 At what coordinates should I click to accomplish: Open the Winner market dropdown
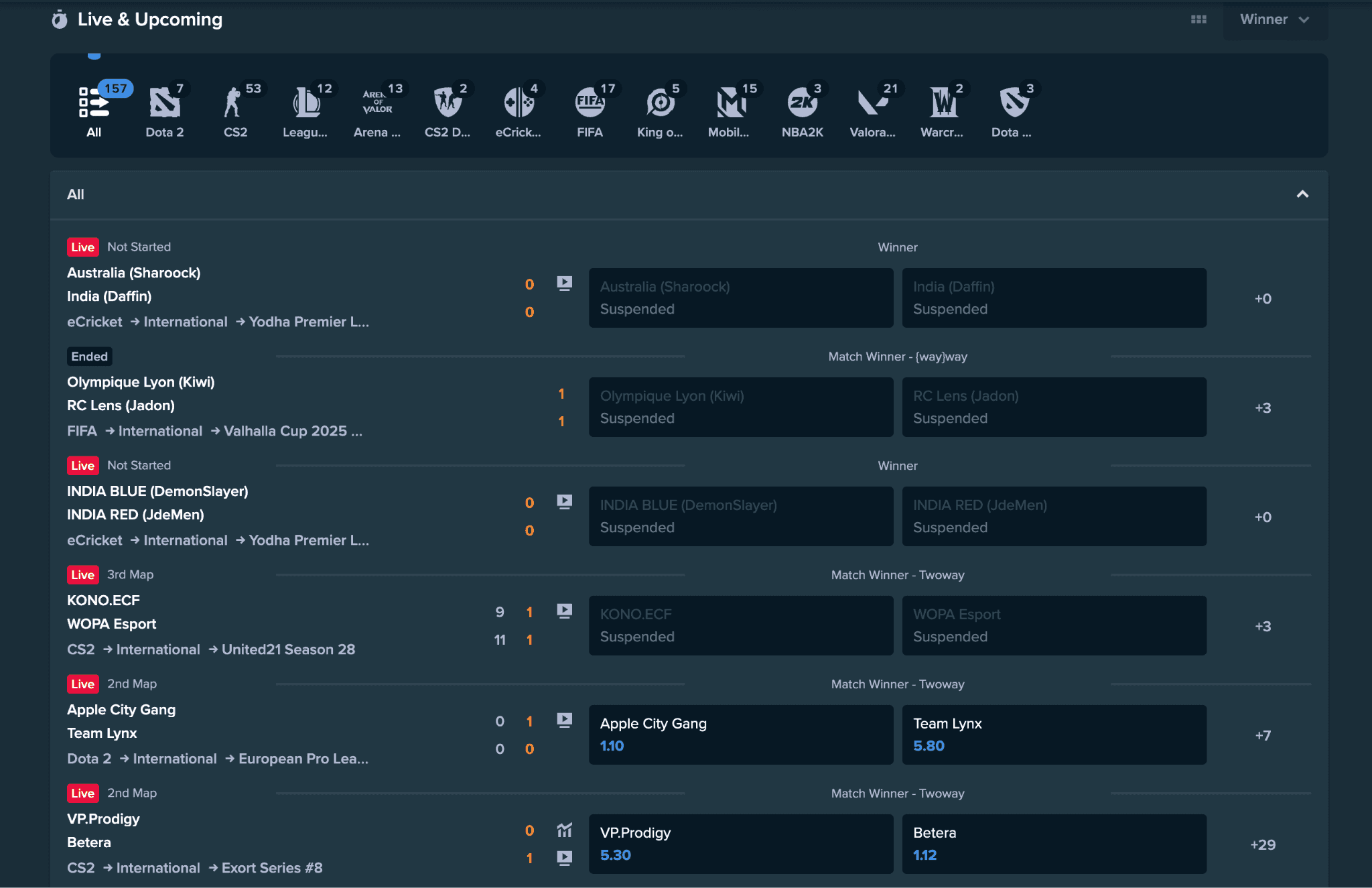(1275, 20)
